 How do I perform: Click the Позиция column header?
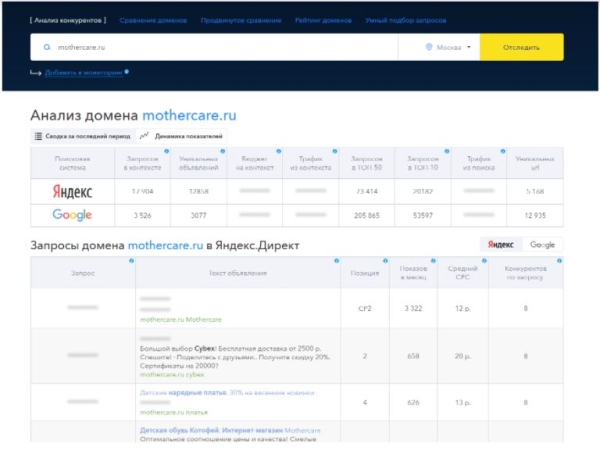point(365,273)
